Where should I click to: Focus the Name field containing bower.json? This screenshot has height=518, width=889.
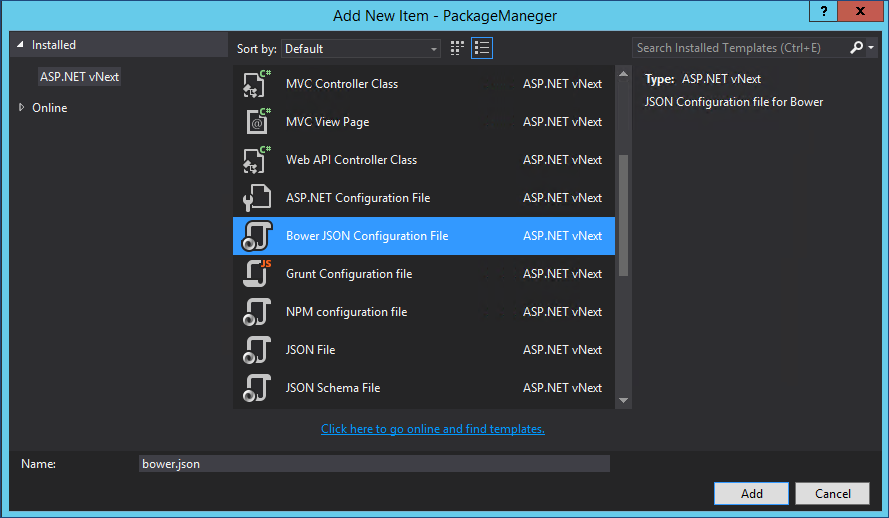coord(374,464)
